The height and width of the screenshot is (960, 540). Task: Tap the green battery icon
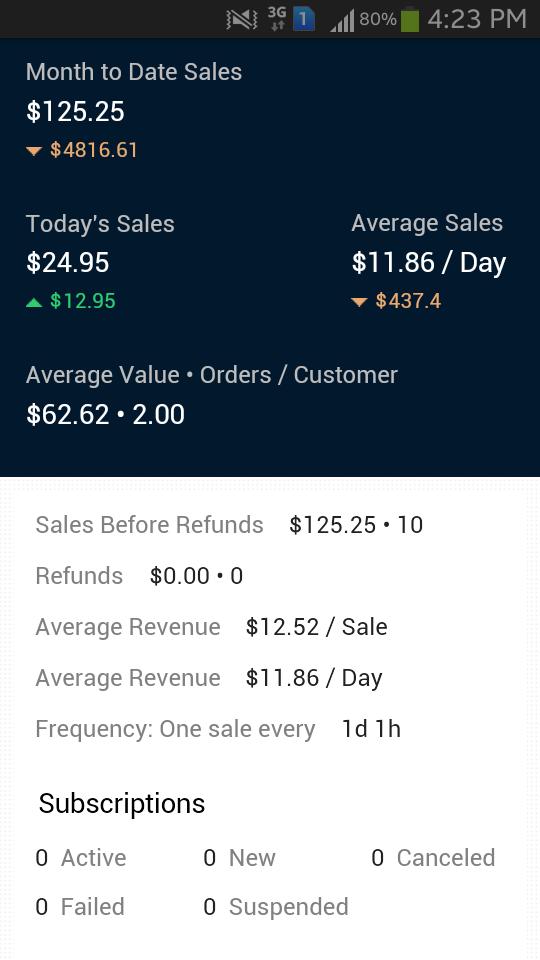tap(410, 20)
